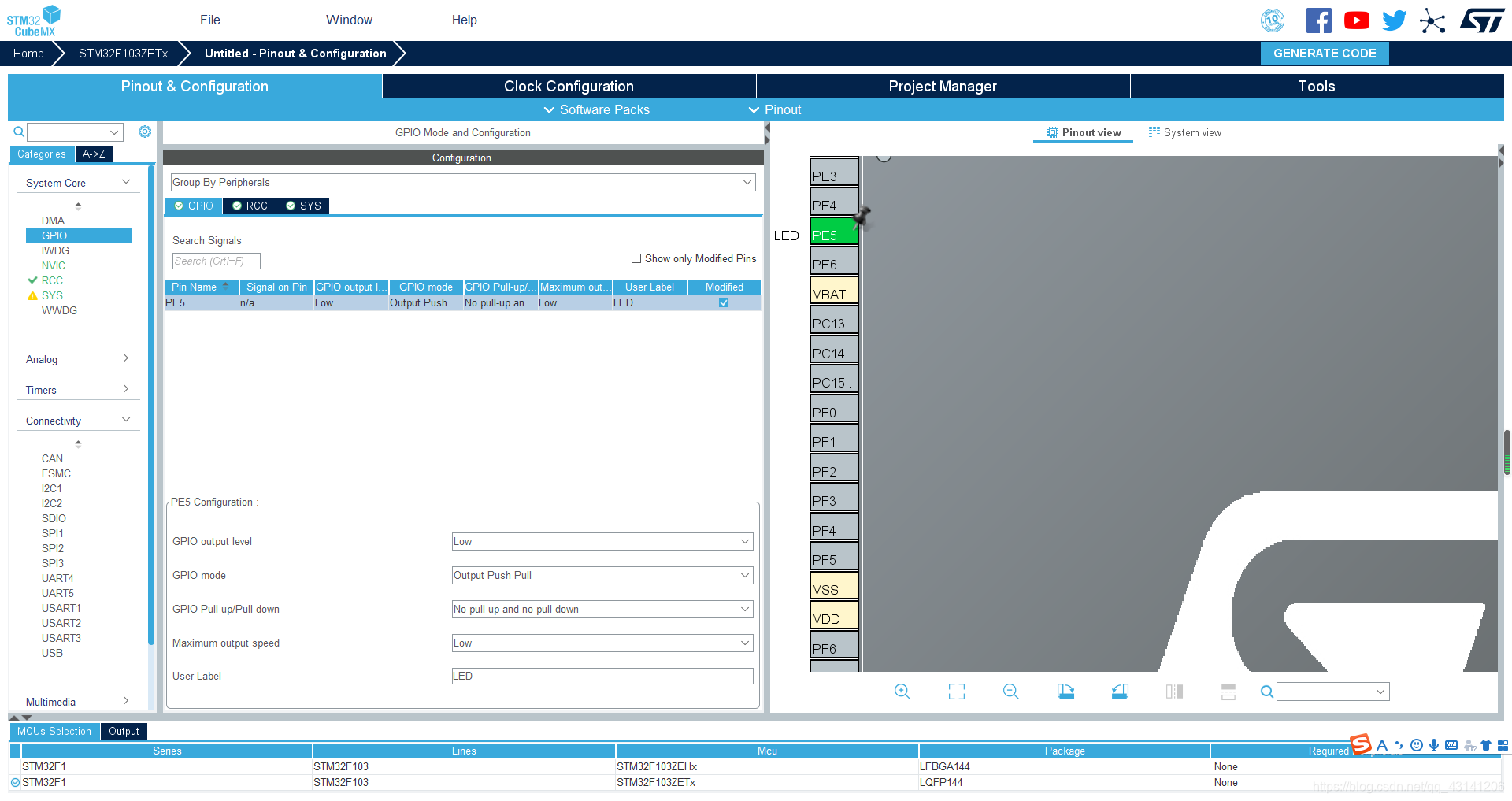The image size is (1512, 801).
Task: Rotate the chip clockwise
Action: click(1065, 692)
